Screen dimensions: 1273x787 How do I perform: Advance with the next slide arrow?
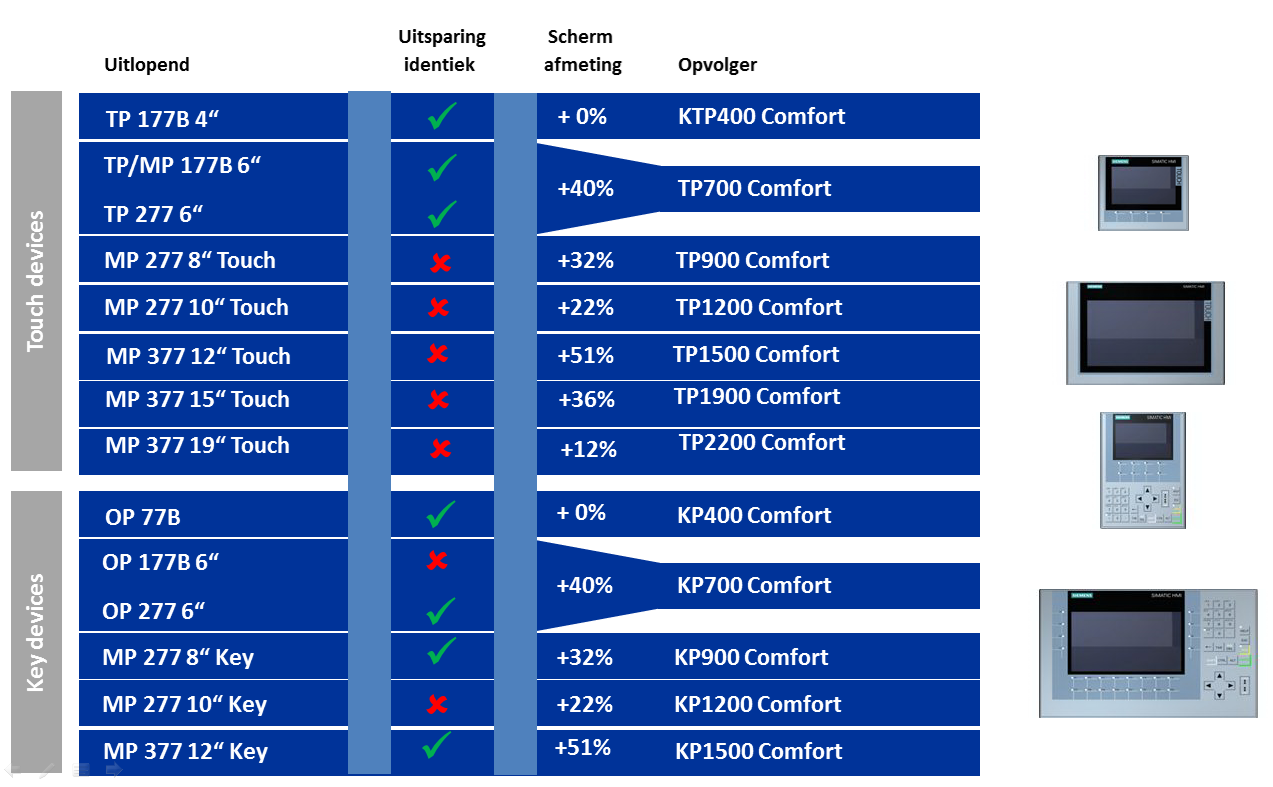113,771
